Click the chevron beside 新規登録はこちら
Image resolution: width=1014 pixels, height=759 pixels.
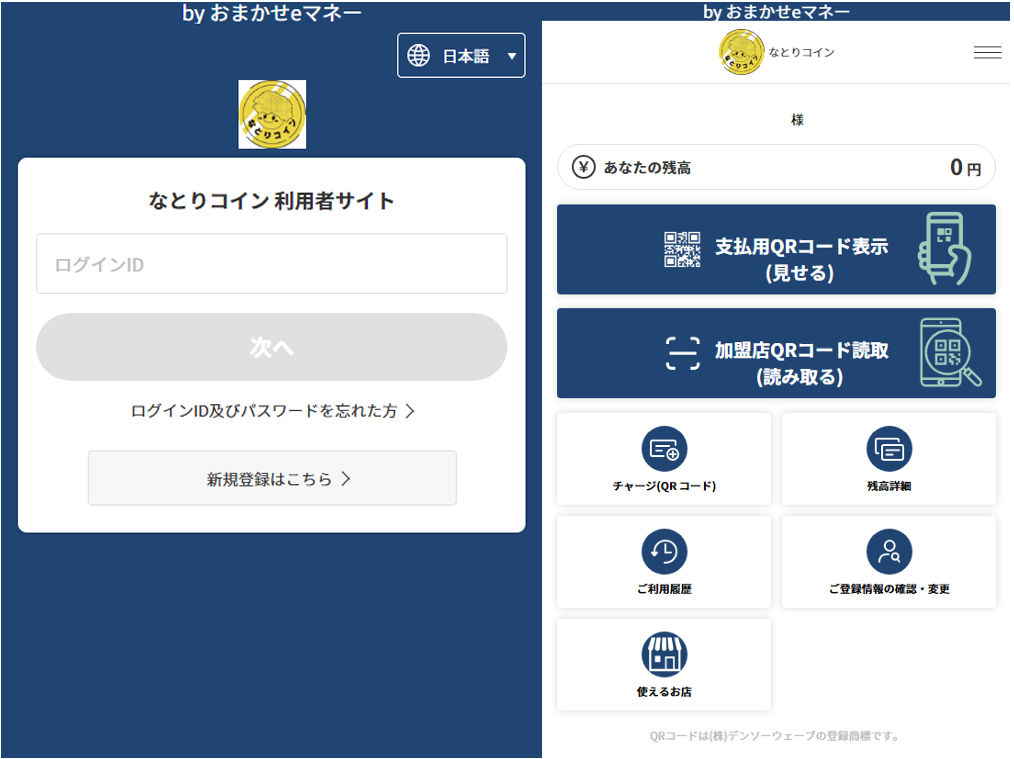[346, 478]
